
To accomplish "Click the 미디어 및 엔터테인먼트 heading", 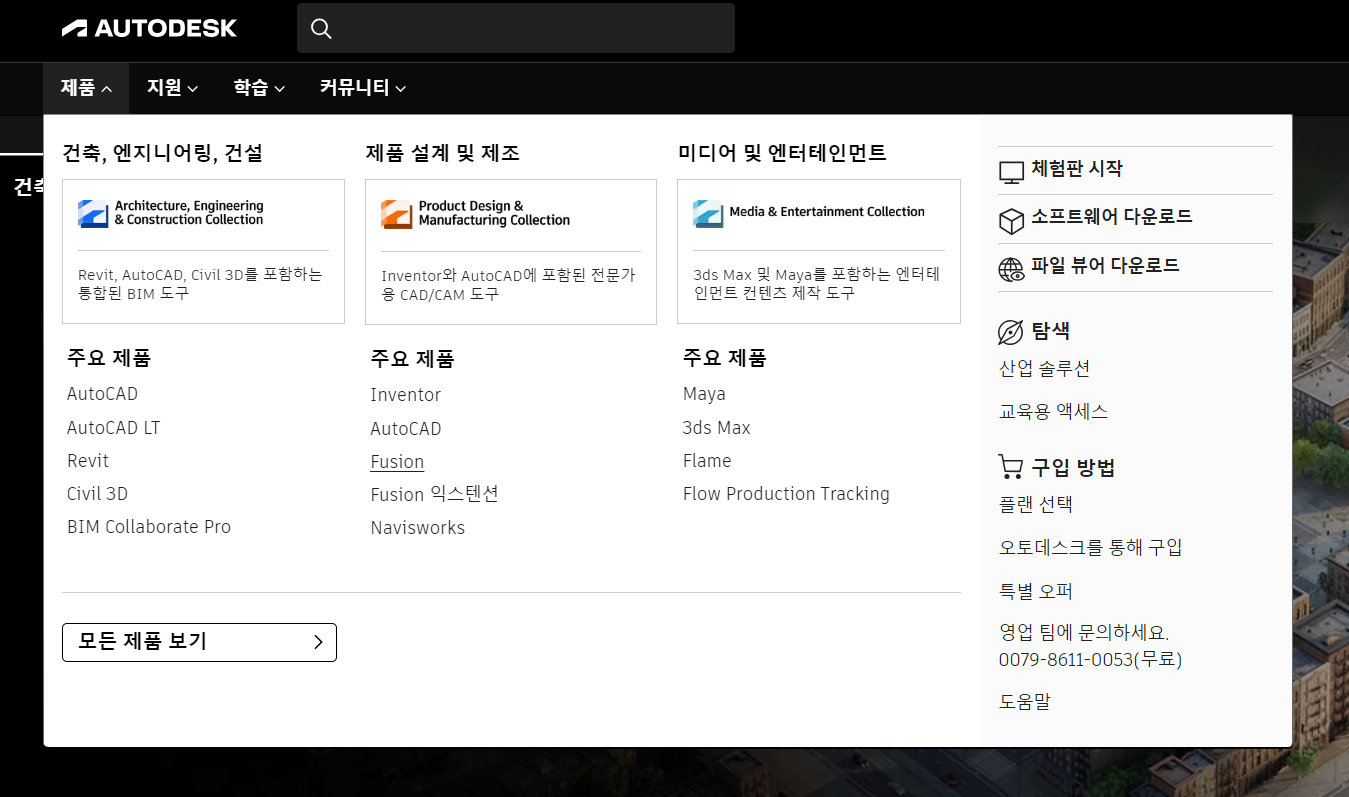I will tap(782, 153).
